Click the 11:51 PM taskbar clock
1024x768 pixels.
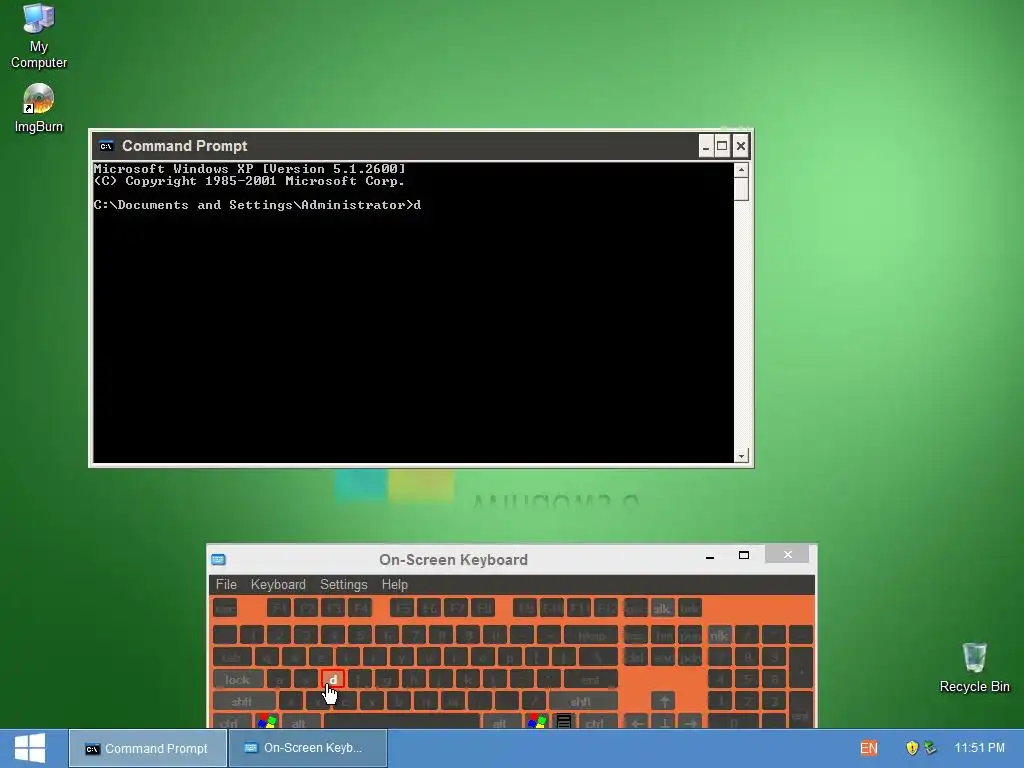pos(980,748)
